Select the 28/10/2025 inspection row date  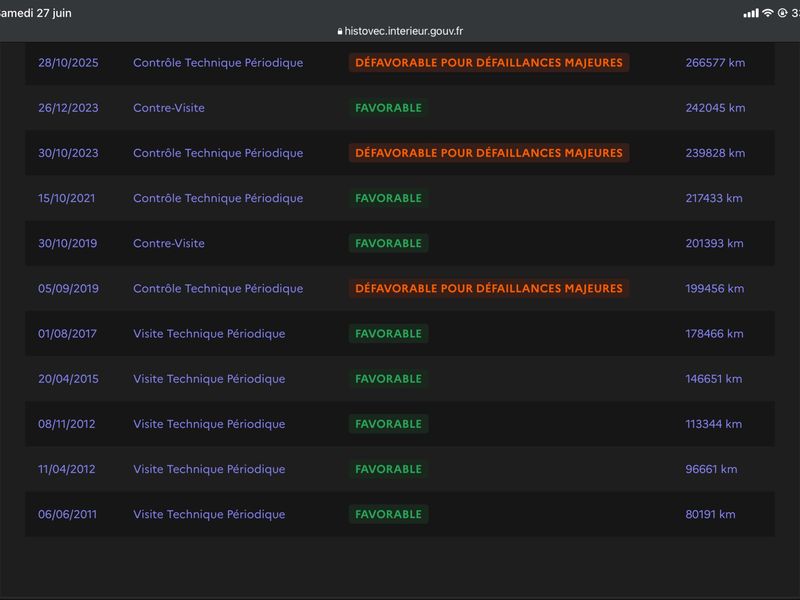(x=68, y=63)
